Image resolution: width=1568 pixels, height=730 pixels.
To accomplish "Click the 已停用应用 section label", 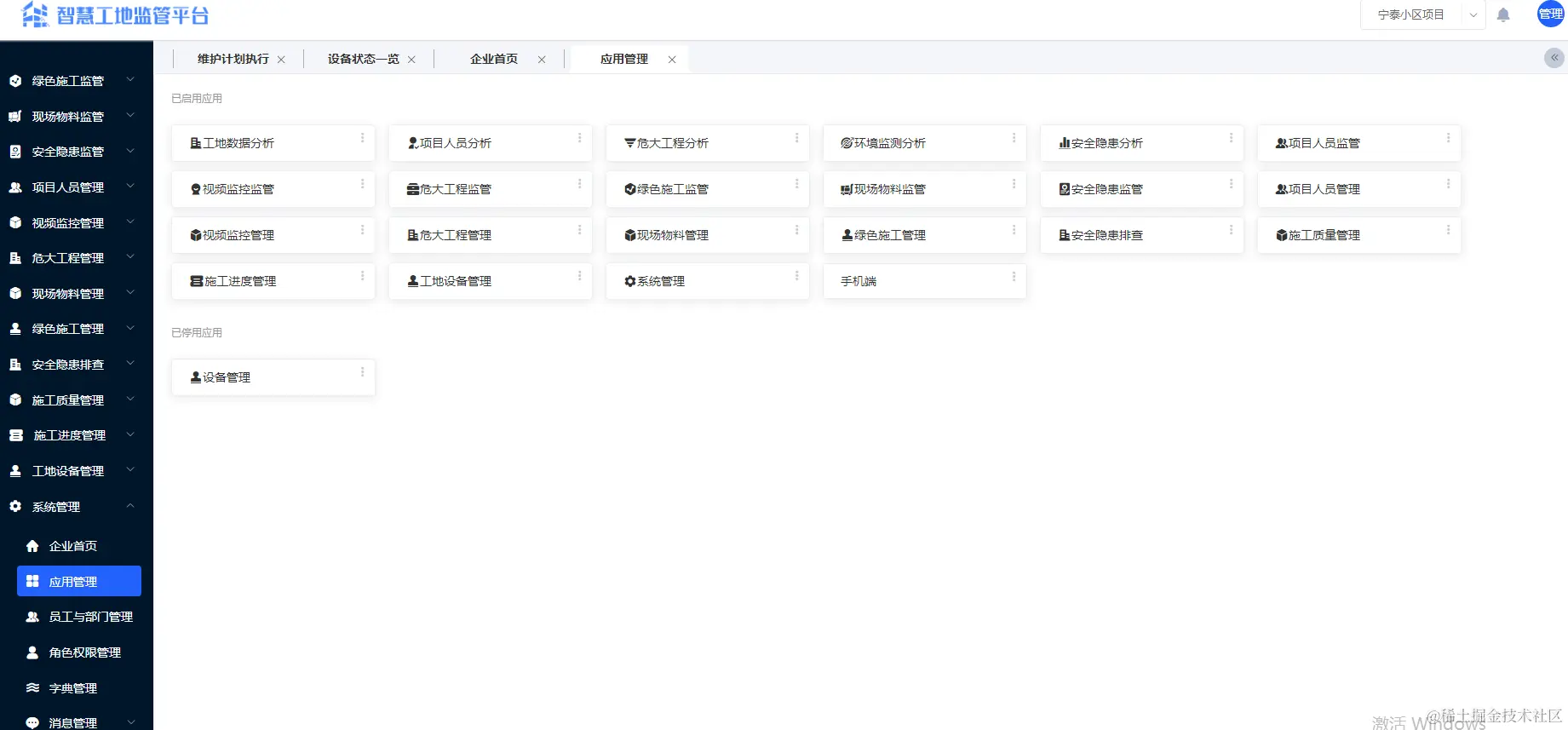I will pyautogui.click(x=197, y=333).
